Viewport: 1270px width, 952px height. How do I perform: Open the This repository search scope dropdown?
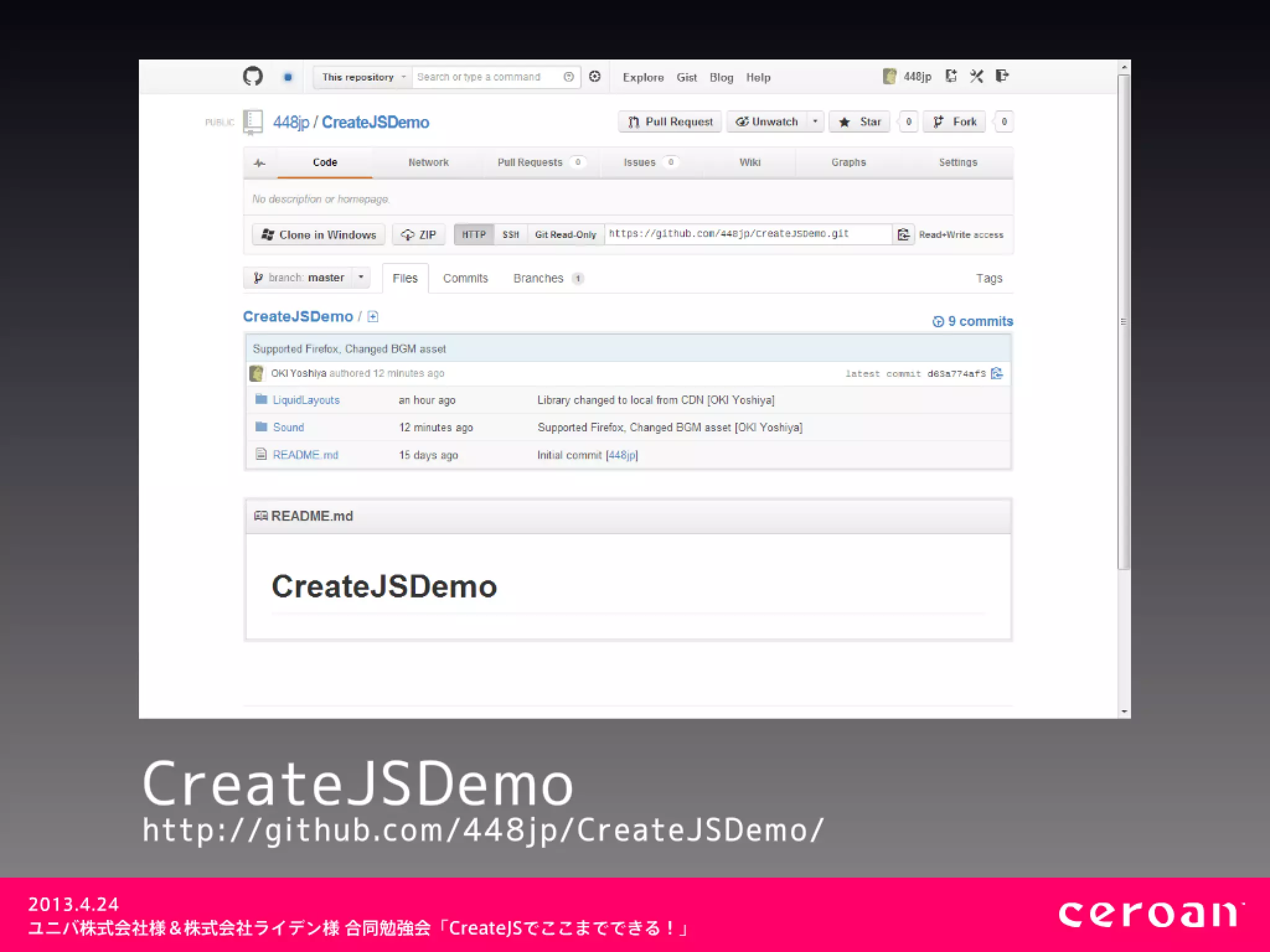(363, 77)
